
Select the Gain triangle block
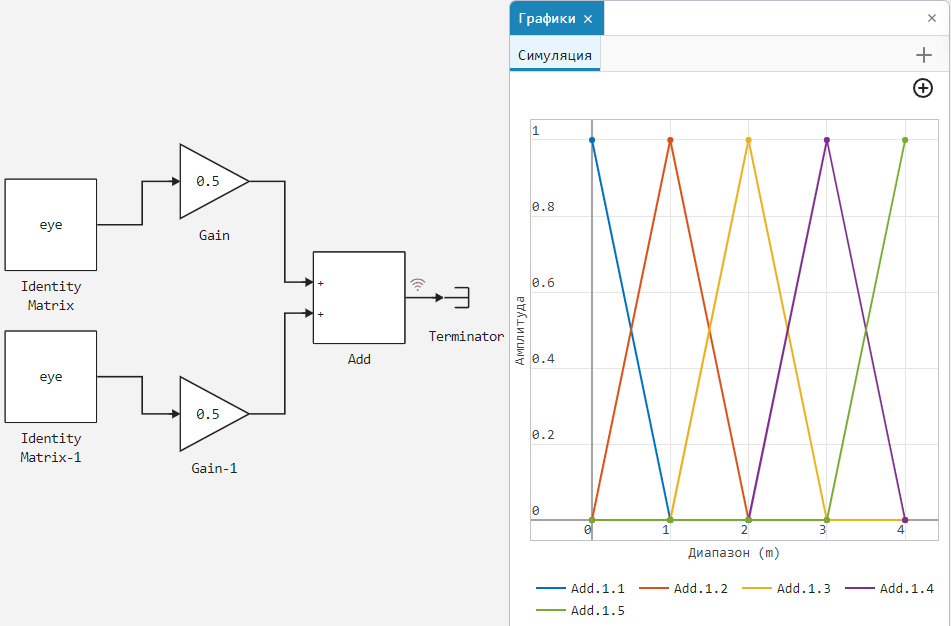pos(214,181)
